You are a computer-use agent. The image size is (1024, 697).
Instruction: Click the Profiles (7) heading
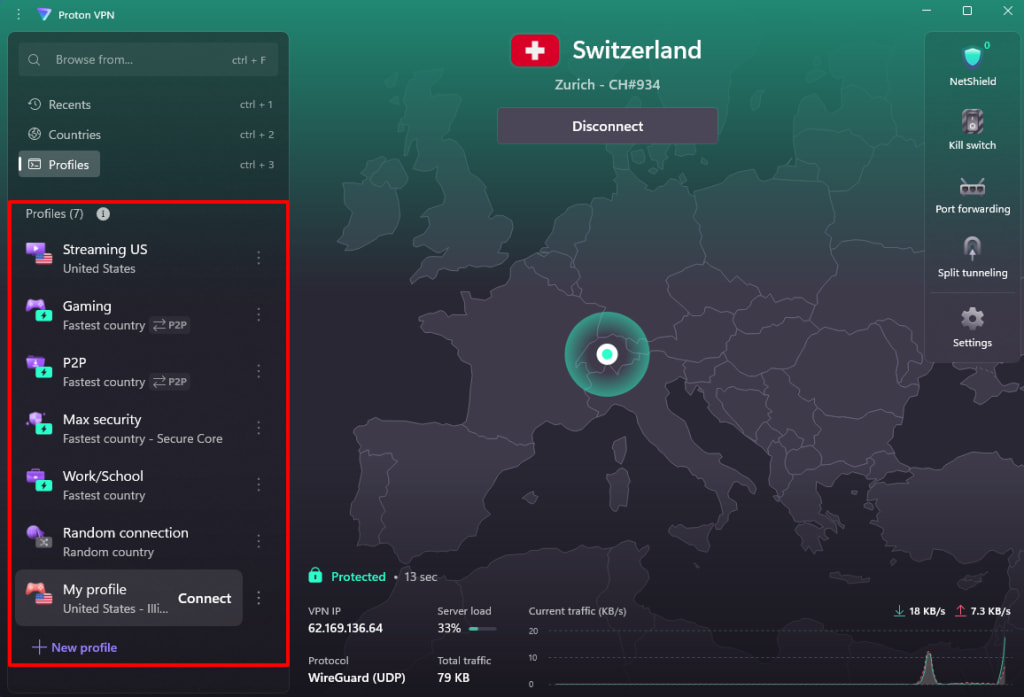54,214
